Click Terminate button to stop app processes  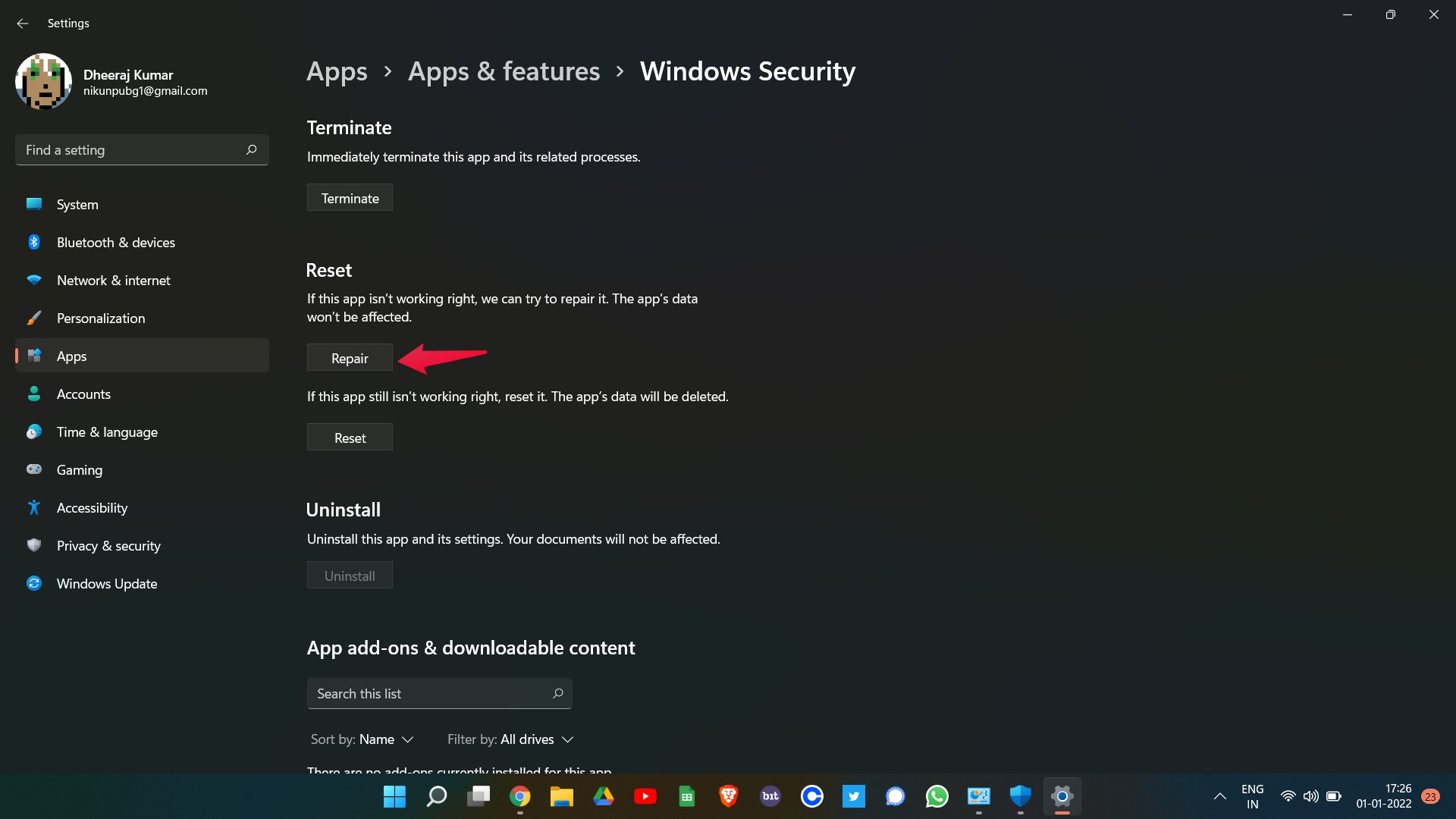350,198
